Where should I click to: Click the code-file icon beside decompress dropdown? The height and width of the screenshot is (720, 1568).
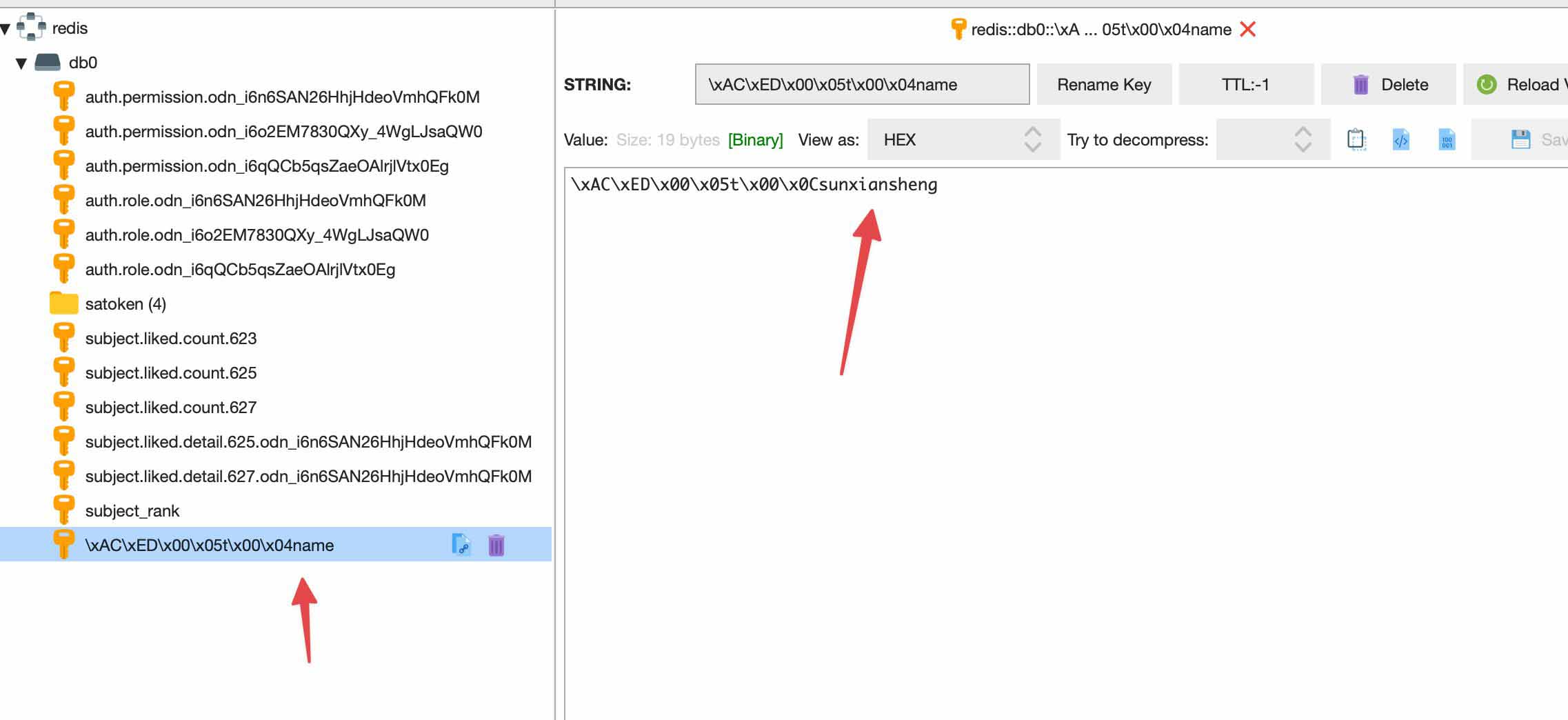tap(1400, 140)
